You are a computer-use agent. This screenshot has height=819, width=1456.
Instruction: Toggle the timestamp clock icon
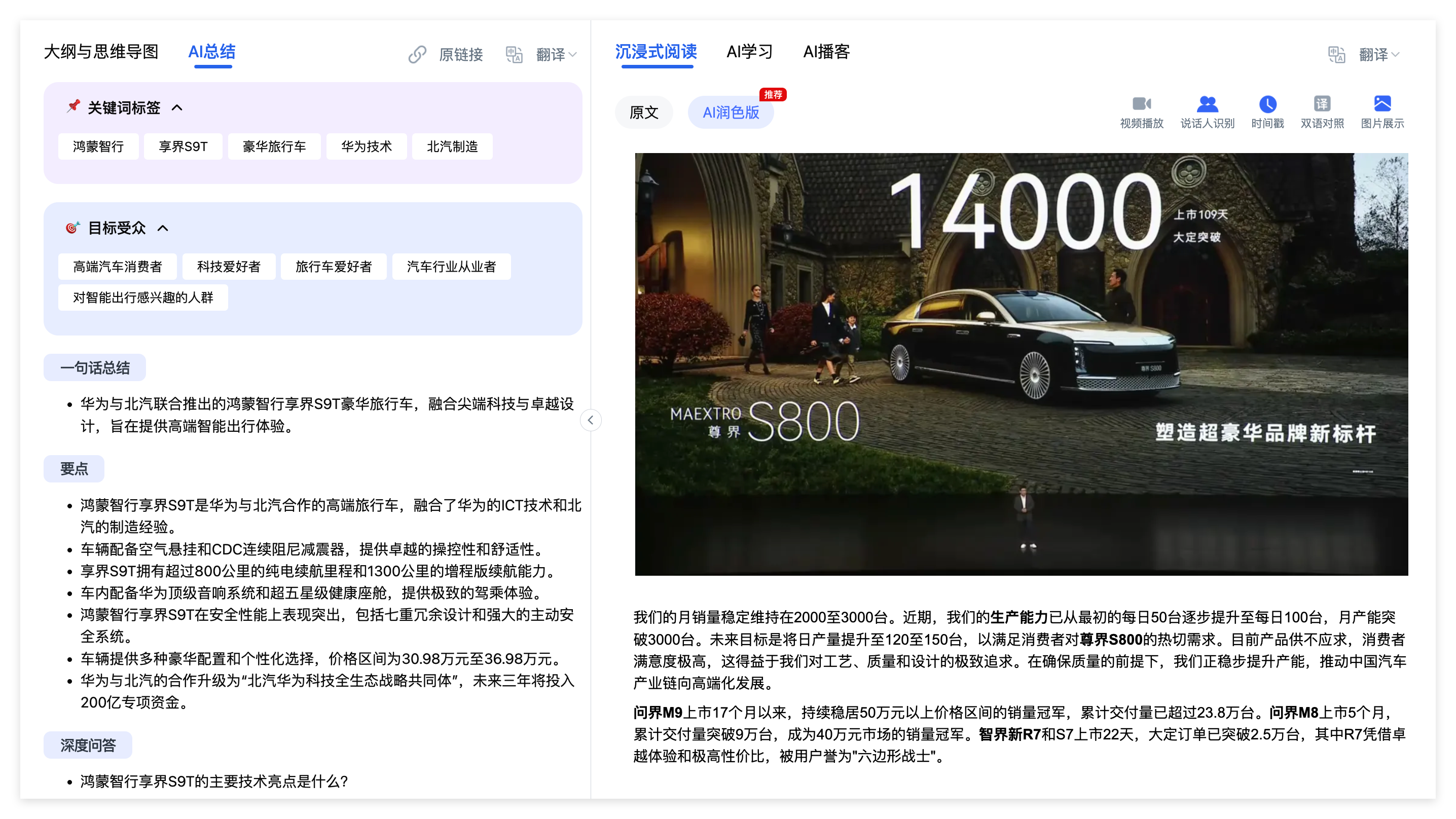[x=1267, y=104]
